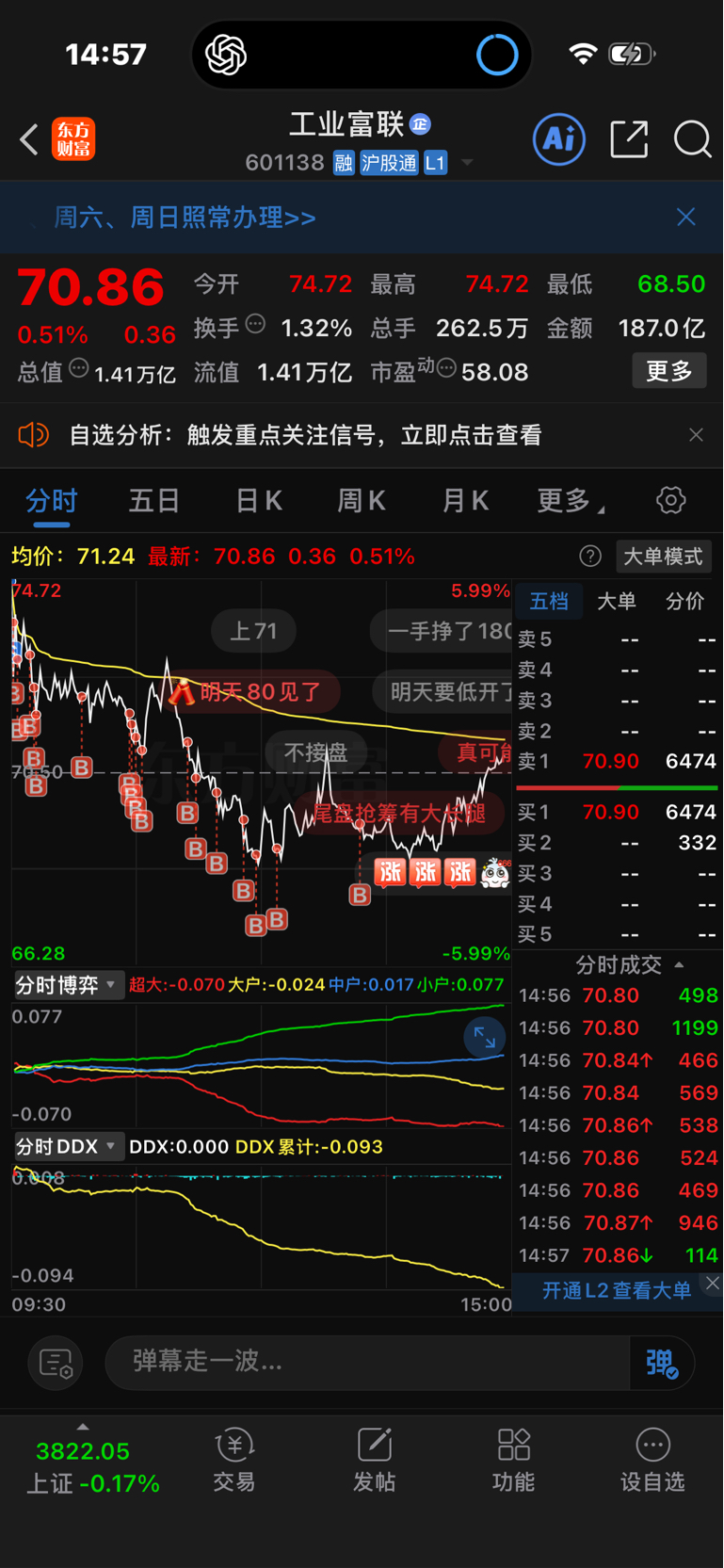Open the 周六、周日照常办理 banner link
The image size is (724, 1568).
pyautogui.click(x=185, y=218)
